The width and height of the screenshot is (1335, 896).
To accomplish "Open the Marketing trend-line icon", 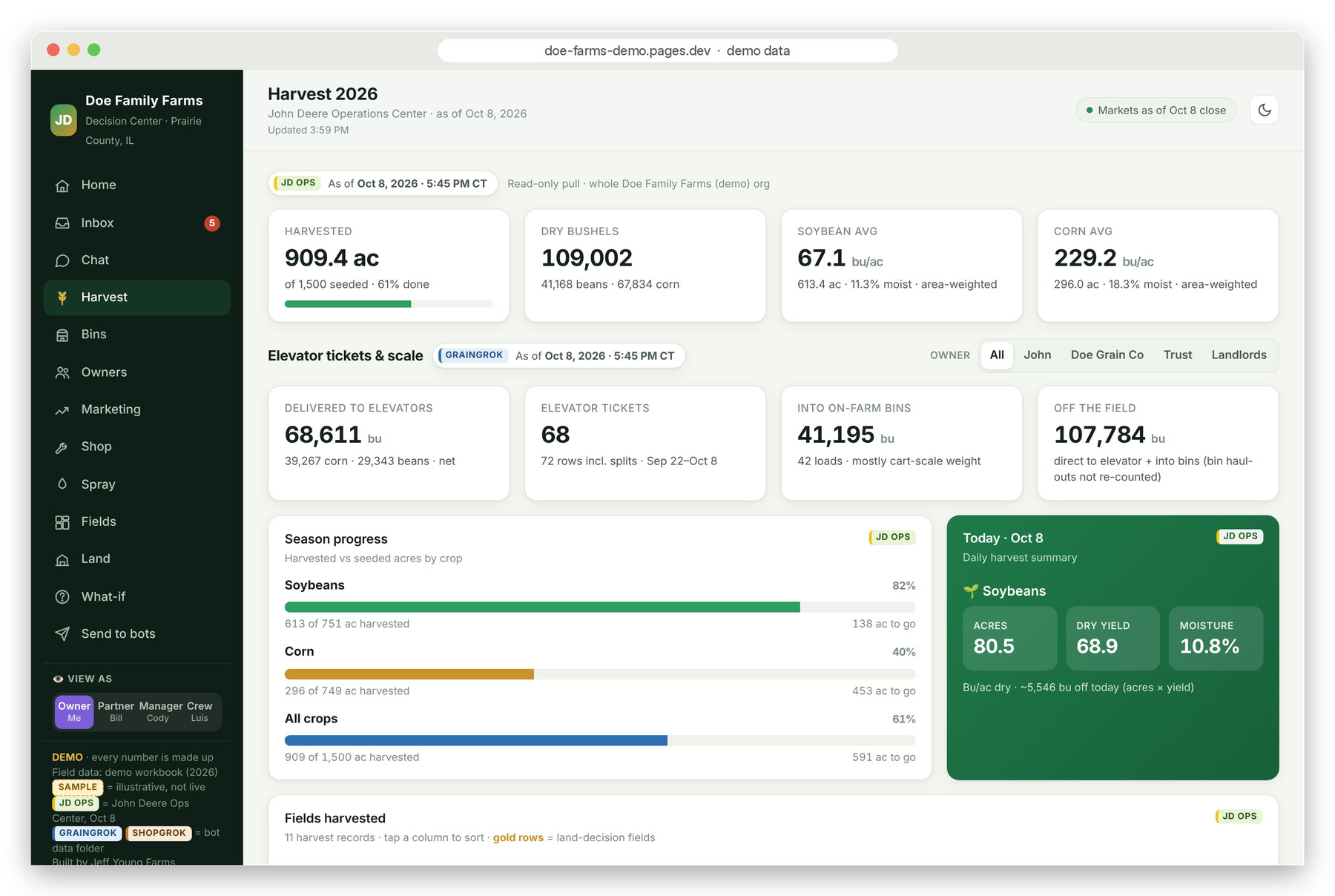I will click(x=62, y=409).
